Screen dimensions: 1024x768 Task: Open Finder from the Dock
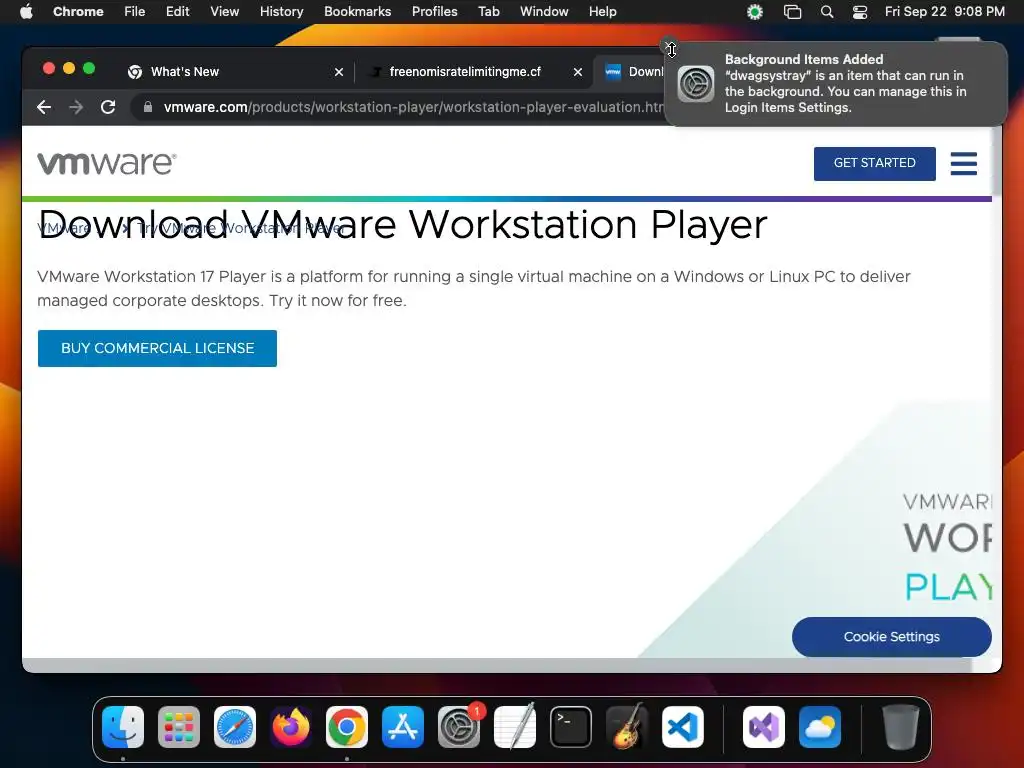pos(123,727)
